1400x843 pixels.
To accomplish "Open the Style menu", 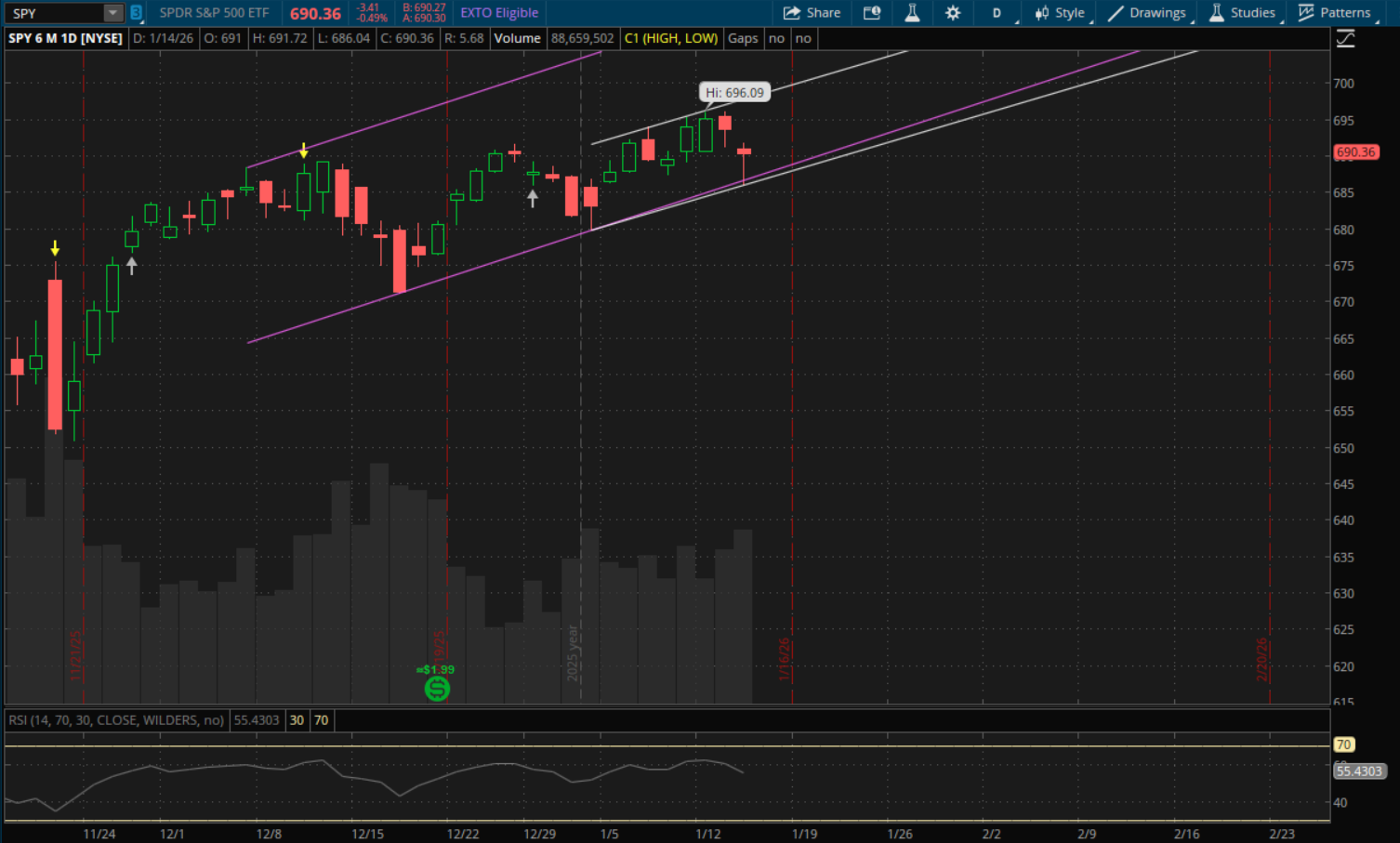I will 1061,13.
